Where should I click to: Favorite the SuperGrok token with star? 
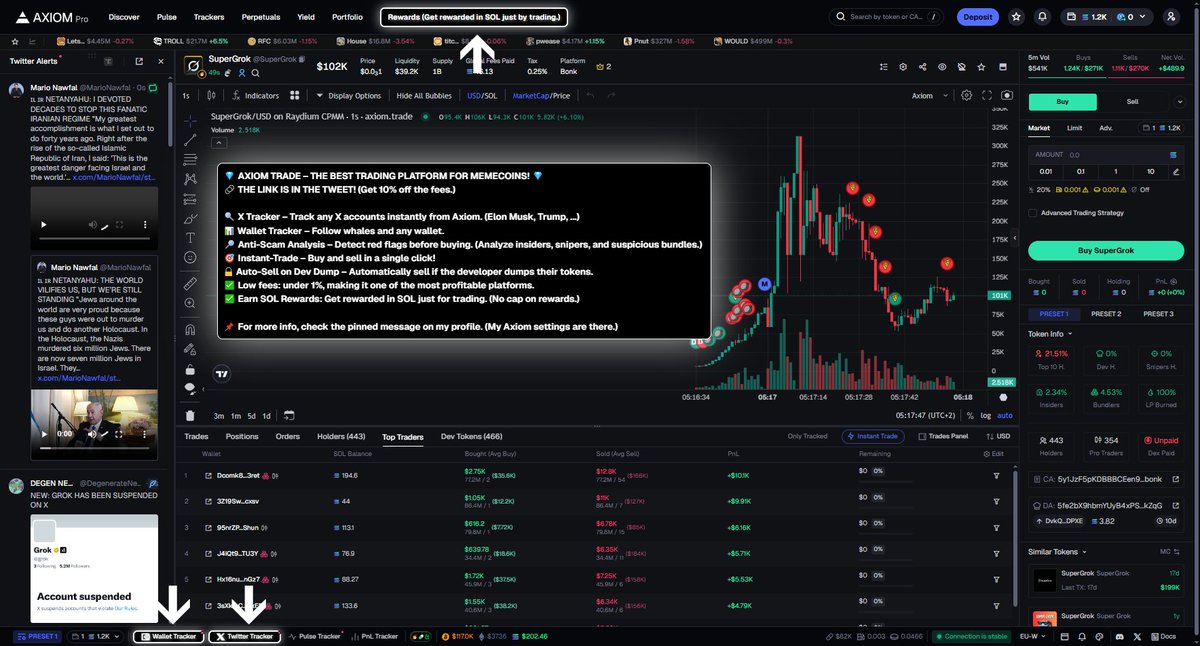tap(983, 67)
